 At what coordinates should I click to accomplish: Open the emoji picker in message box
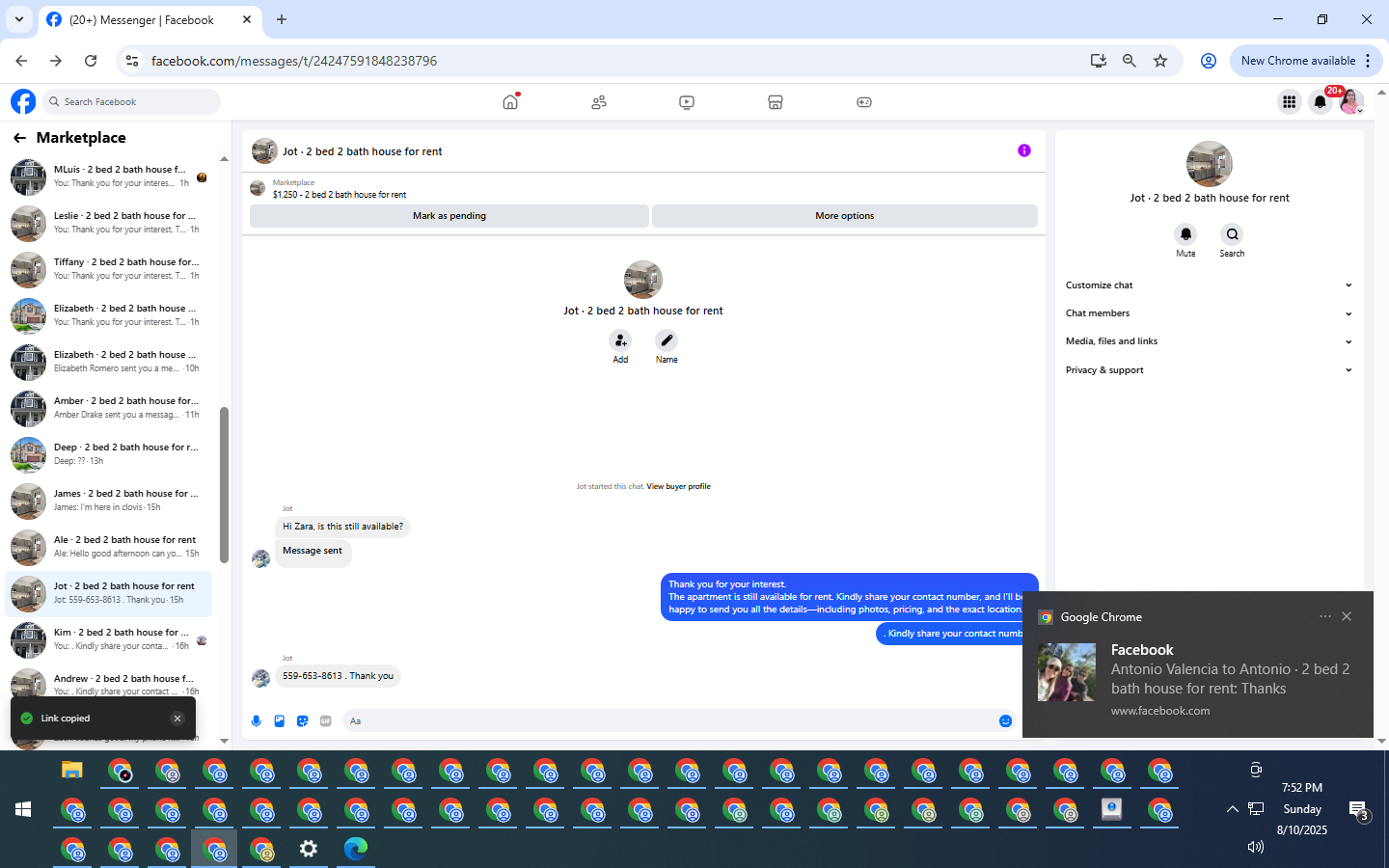point(1005,720)
